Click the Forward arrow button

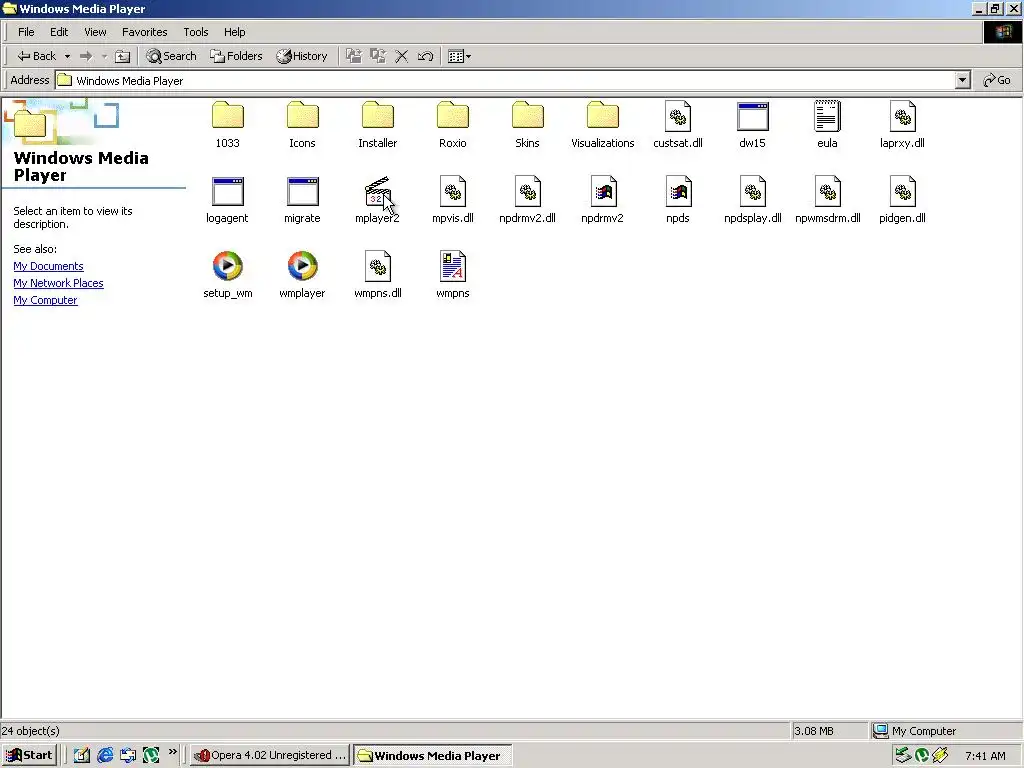[x=86, y=57]
